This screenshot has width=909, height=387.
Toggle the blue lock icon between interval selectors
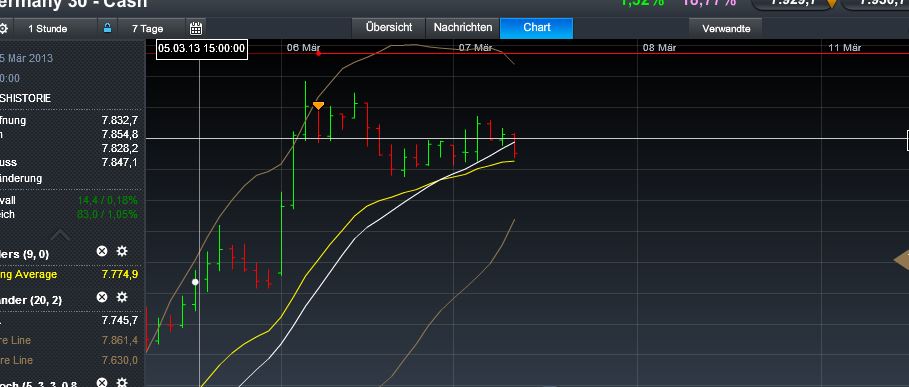click(x=107, y=28)
